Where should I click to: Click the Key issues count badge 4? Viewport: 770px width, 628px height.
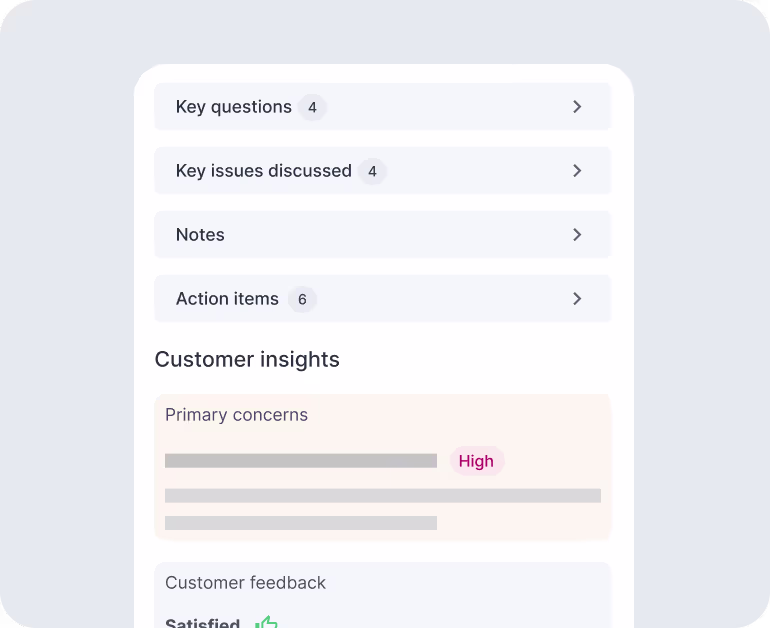(372, 171)
